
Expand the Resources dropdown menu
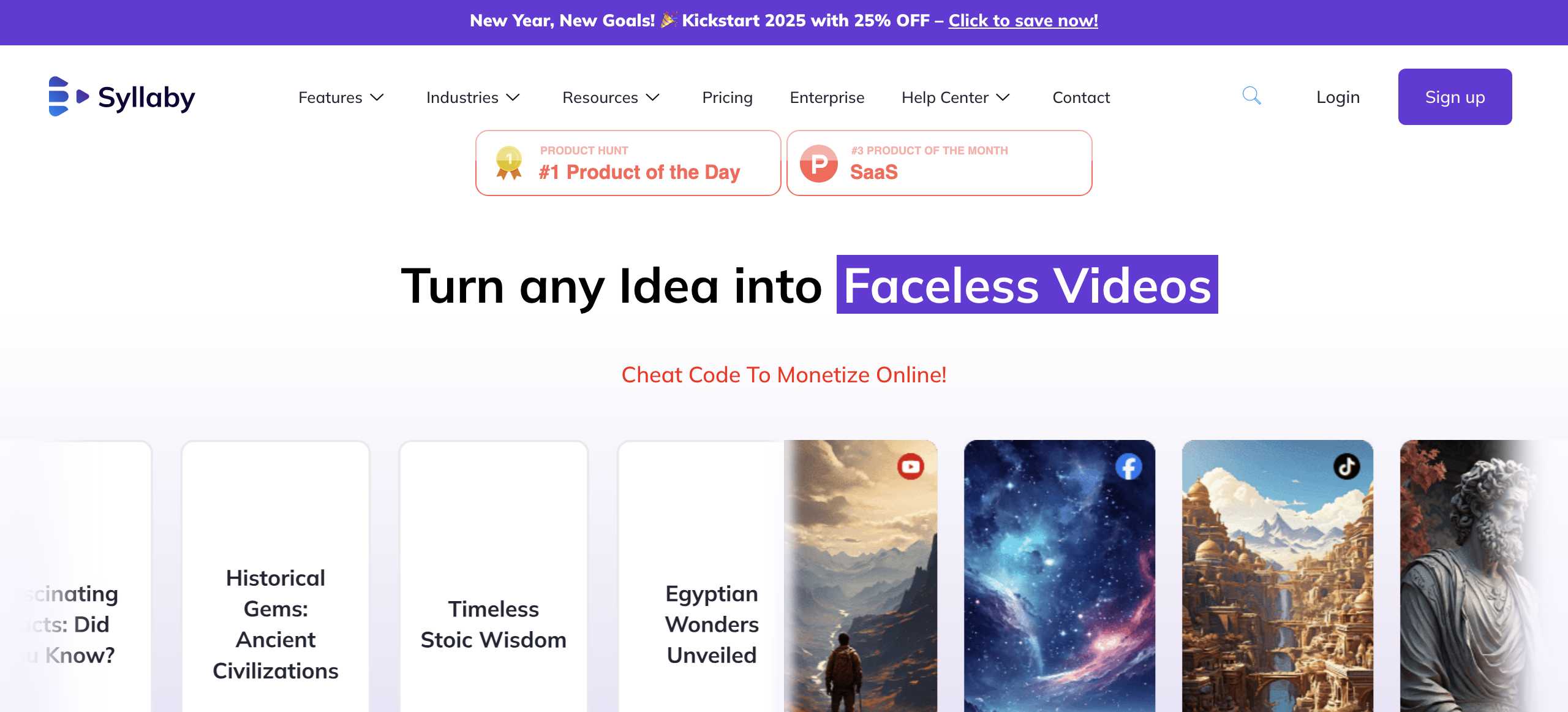[x=611, y=97]
